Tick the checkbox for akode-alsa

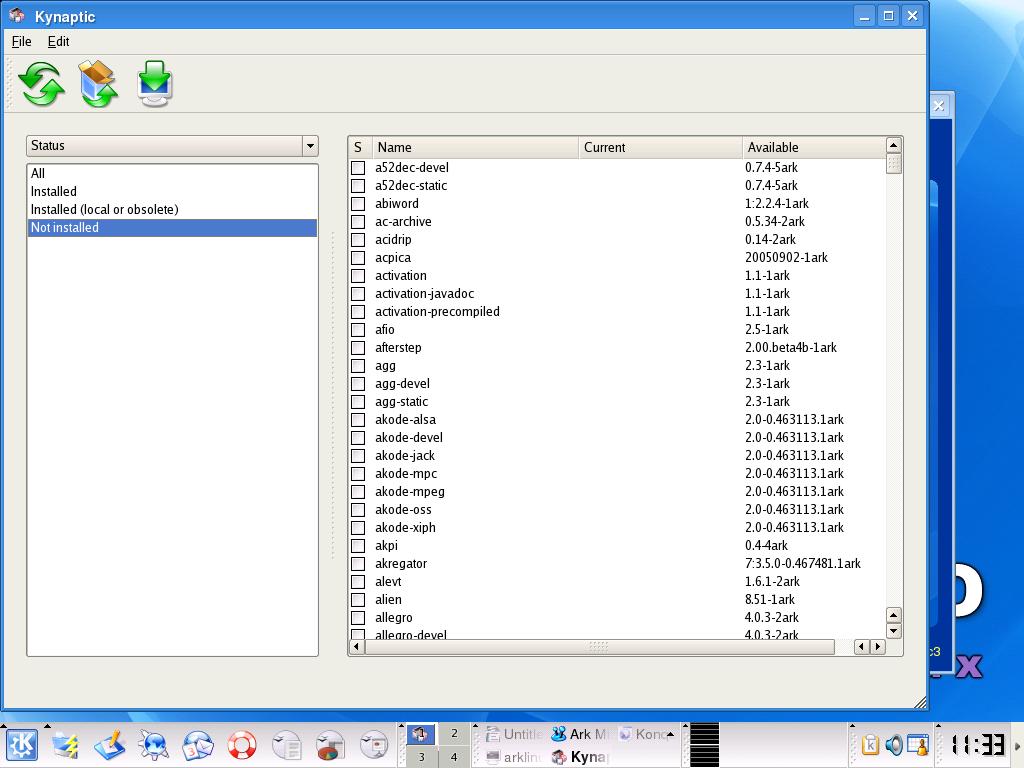(x=358, y=420)
